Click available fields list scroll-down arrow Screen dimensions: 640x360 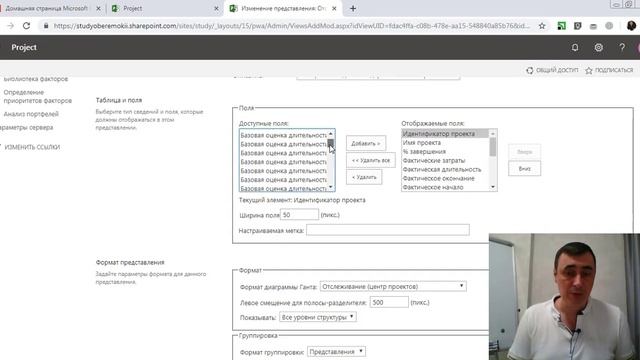point(331,187)
